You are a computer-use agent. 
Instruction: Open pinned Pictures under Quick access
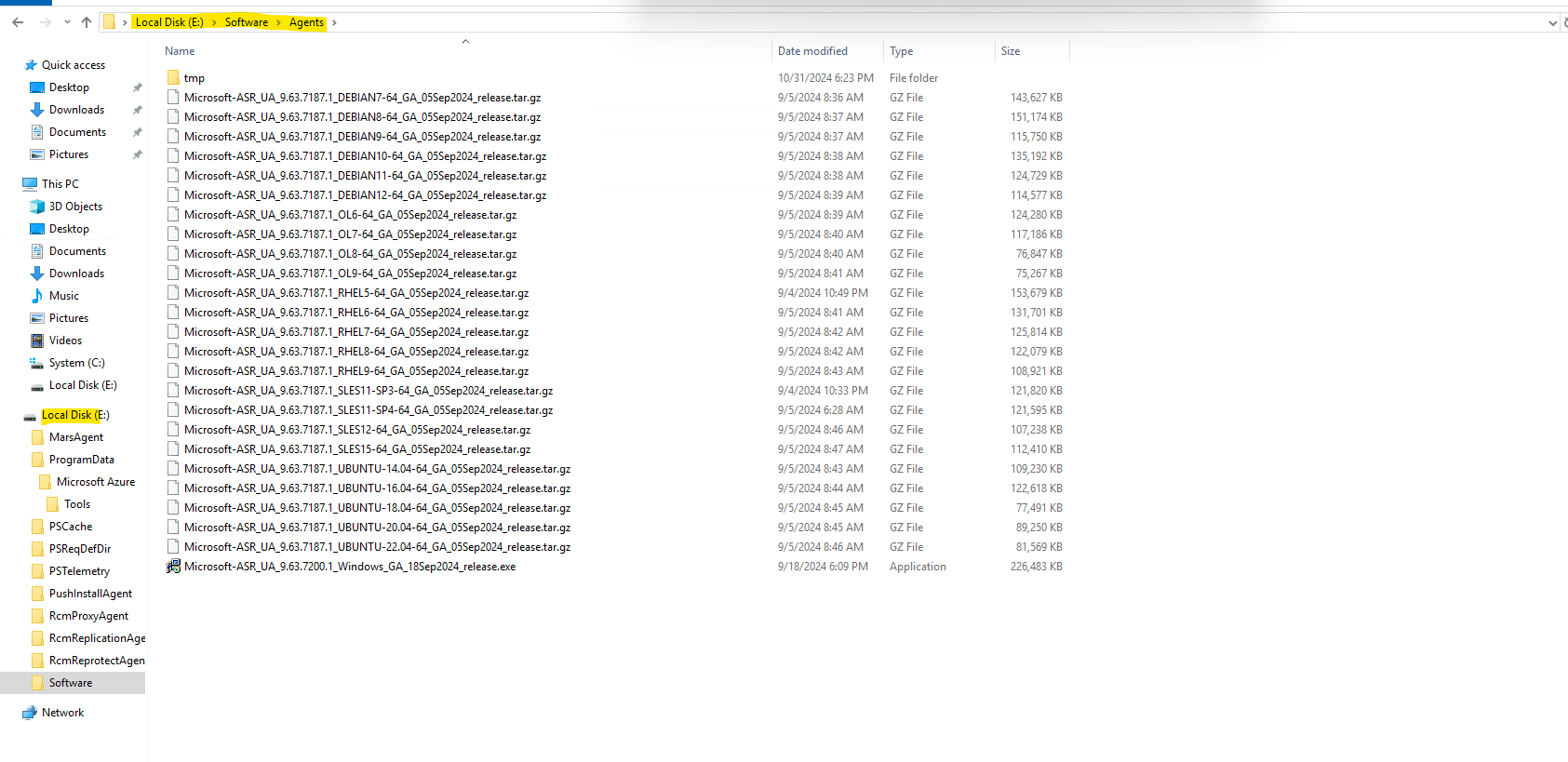click(x=69, y=154)
